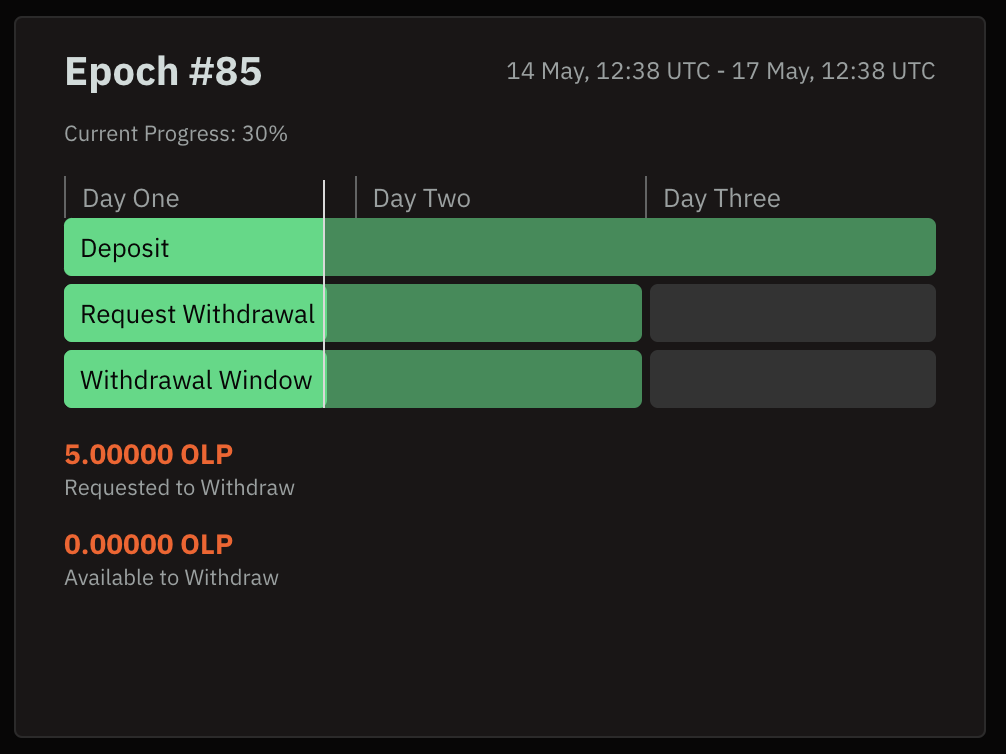
Task: Click the Epoch #85 heading
Action: coord(163,71)
